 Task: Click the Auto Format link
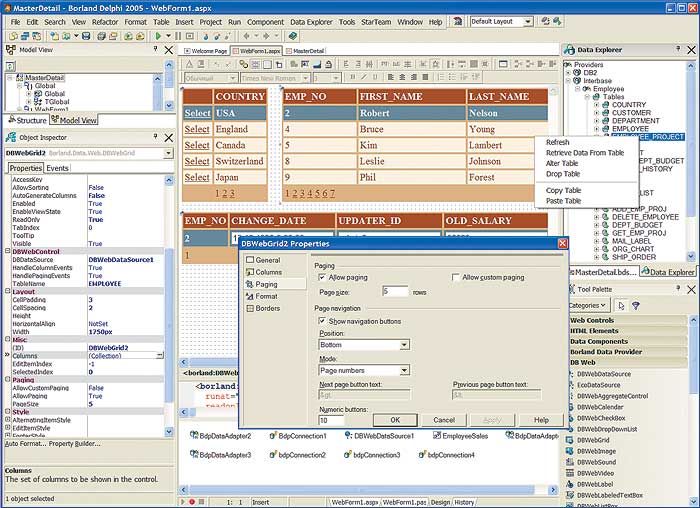point(25,444)
